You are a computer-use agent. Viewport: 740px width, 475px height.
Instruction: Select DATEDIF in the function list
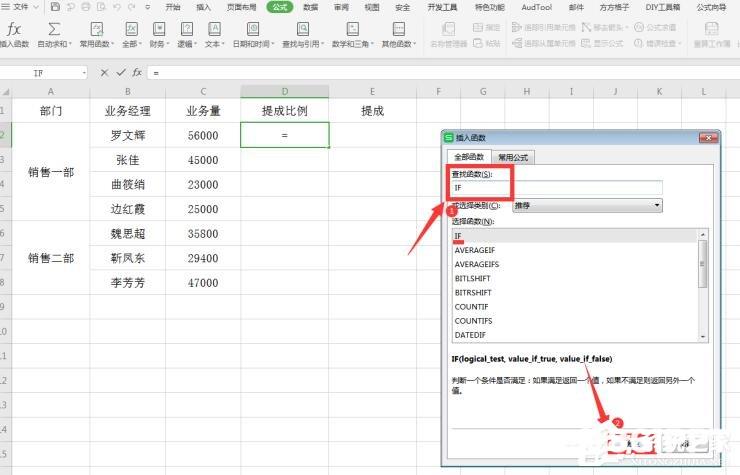[574, 335]
